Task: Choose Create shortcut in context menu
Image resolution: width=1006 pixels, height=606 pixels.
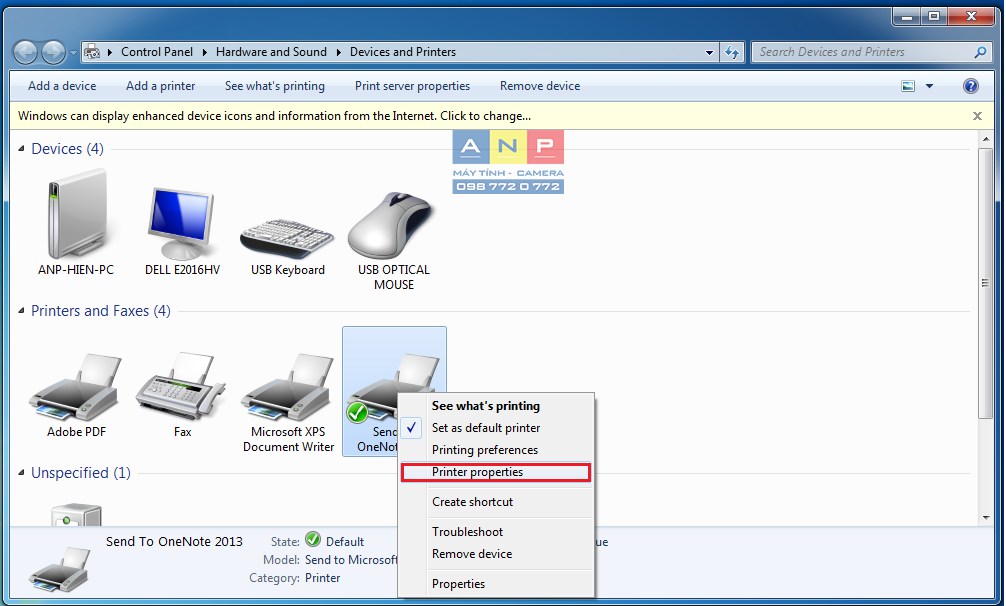Action: click(496, 502)
